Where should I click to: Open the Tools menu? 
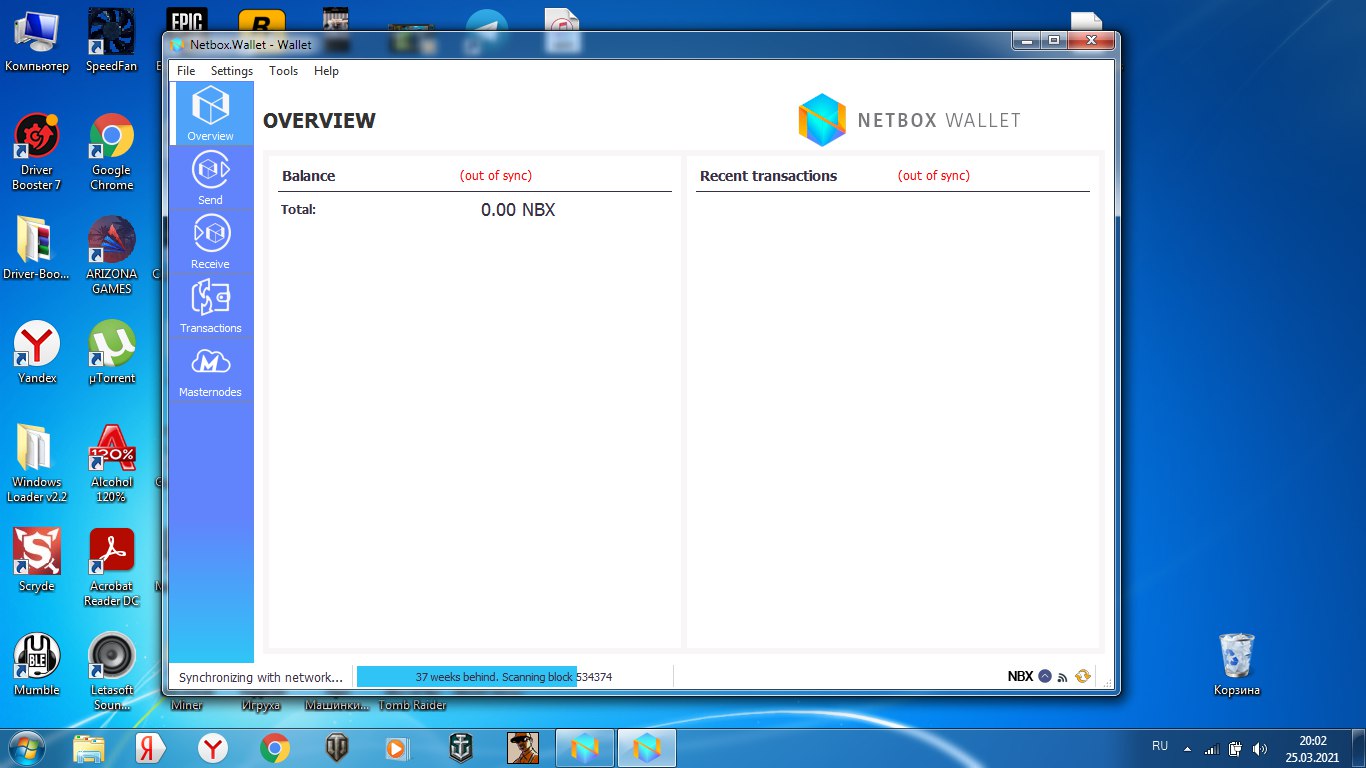(x=283, y=71)
